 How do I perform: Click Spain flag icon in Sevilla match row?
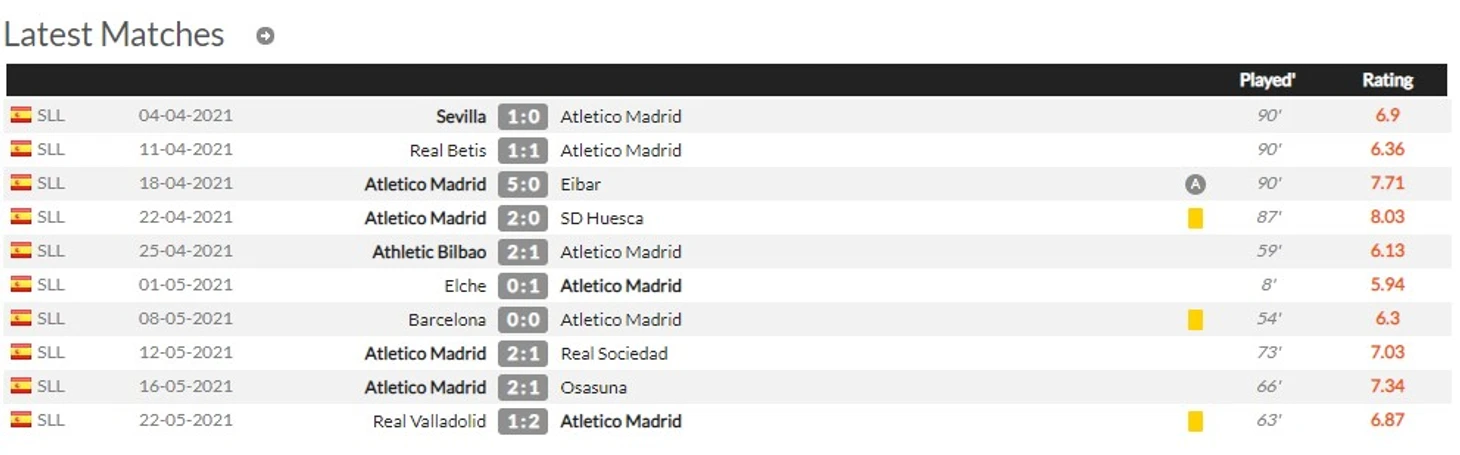[x=21, y=115]
